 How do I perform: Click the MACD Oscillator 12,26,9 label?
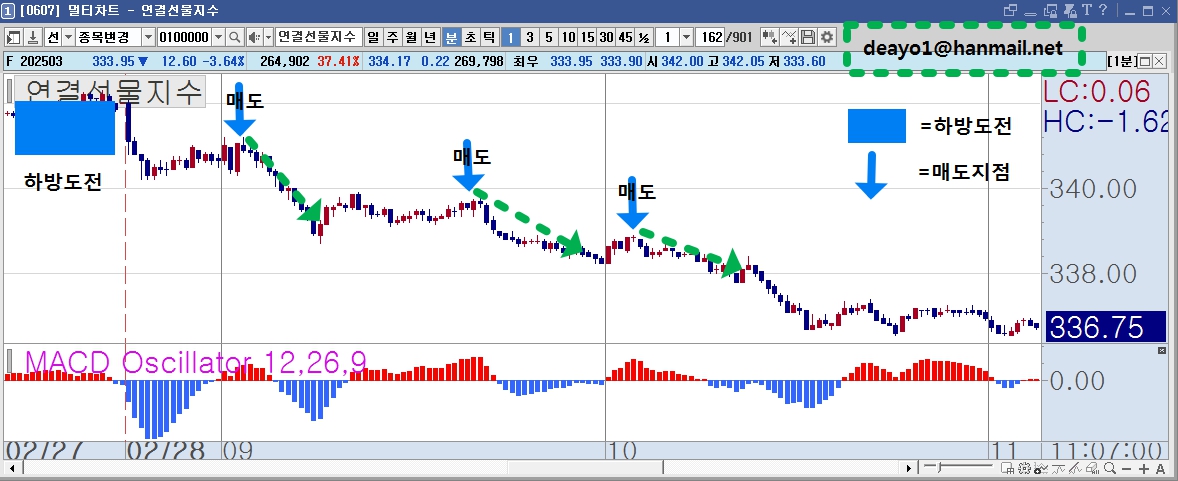tap(196, 362)
